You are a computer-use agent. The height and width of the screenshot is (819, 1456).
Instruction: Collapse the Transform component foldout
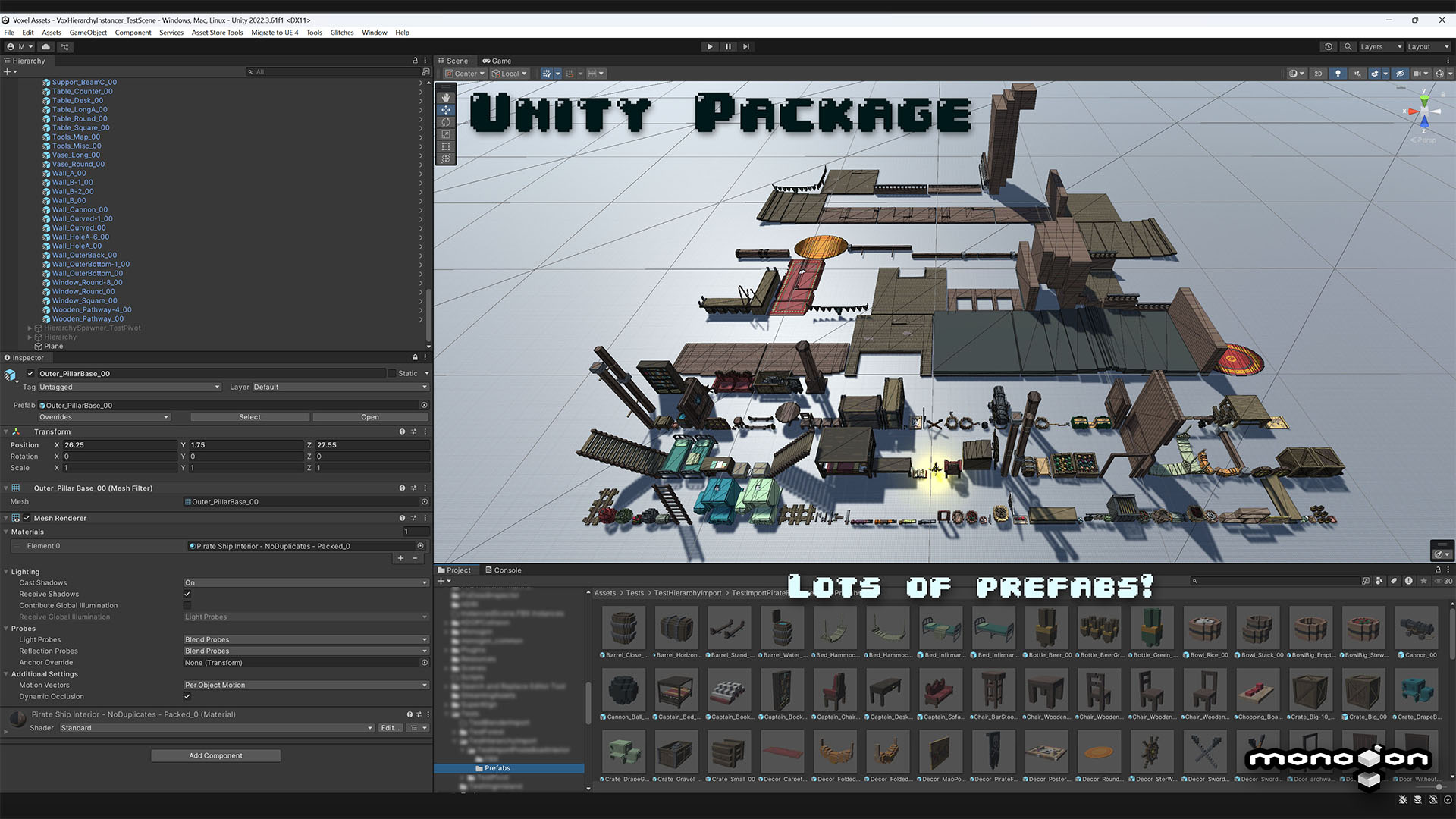pyautogui.click(x=7, y=431)
